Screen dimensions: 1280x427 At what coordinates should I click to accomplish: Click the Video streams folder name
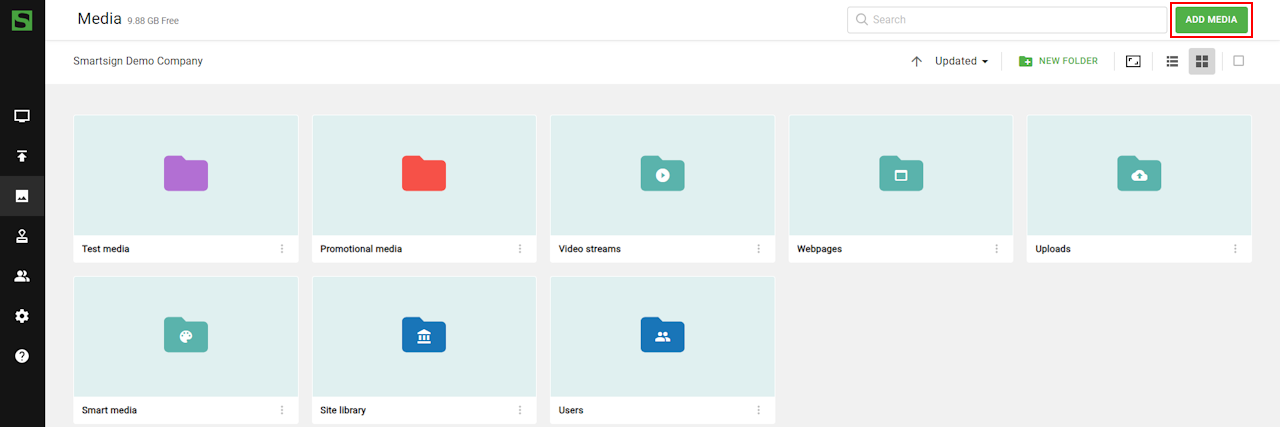pyautogui.click(x=590, y=249)
